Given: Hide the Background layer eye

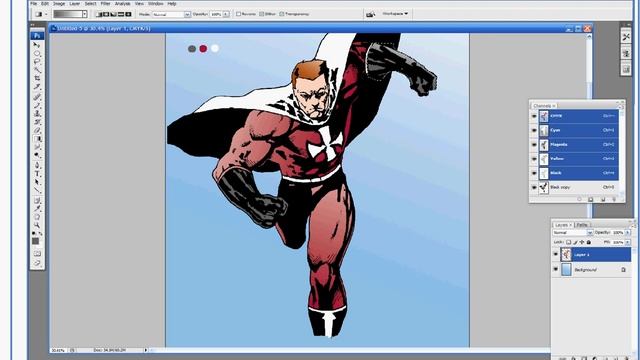Looking at the screenshot, I should tap(556, 269).
